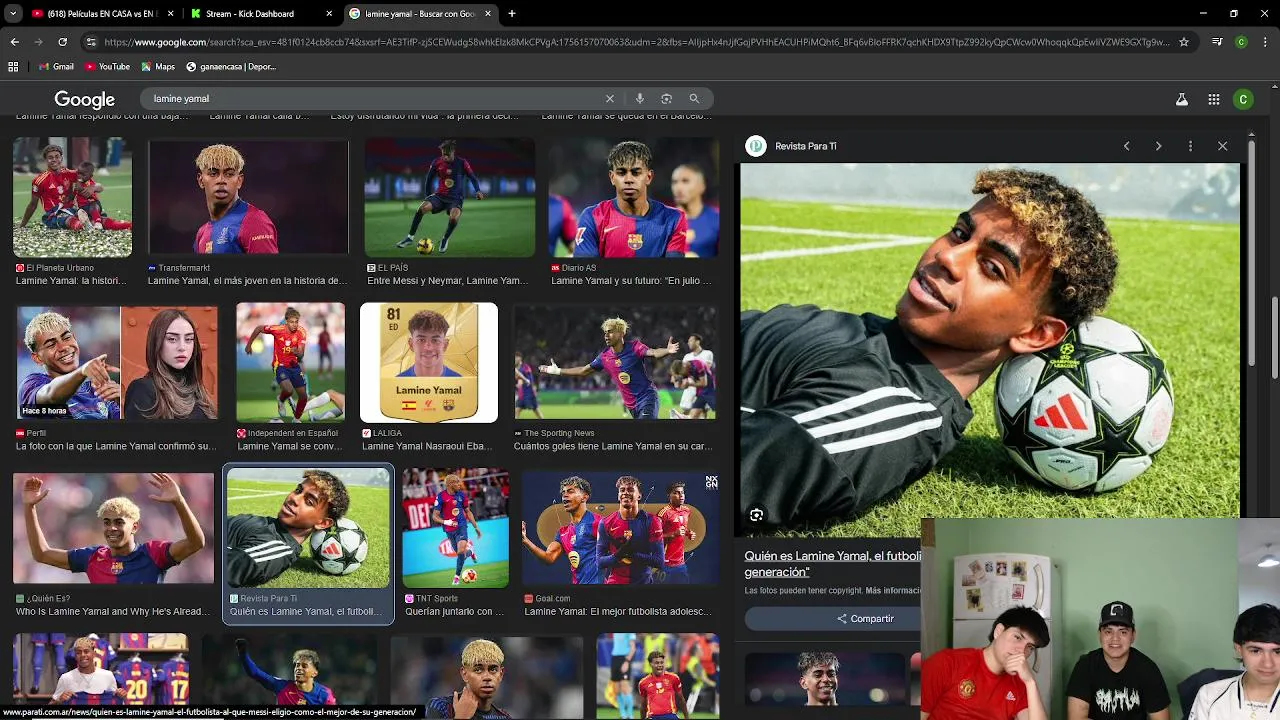Open the media control icon in toolbar

[1217, 42]
